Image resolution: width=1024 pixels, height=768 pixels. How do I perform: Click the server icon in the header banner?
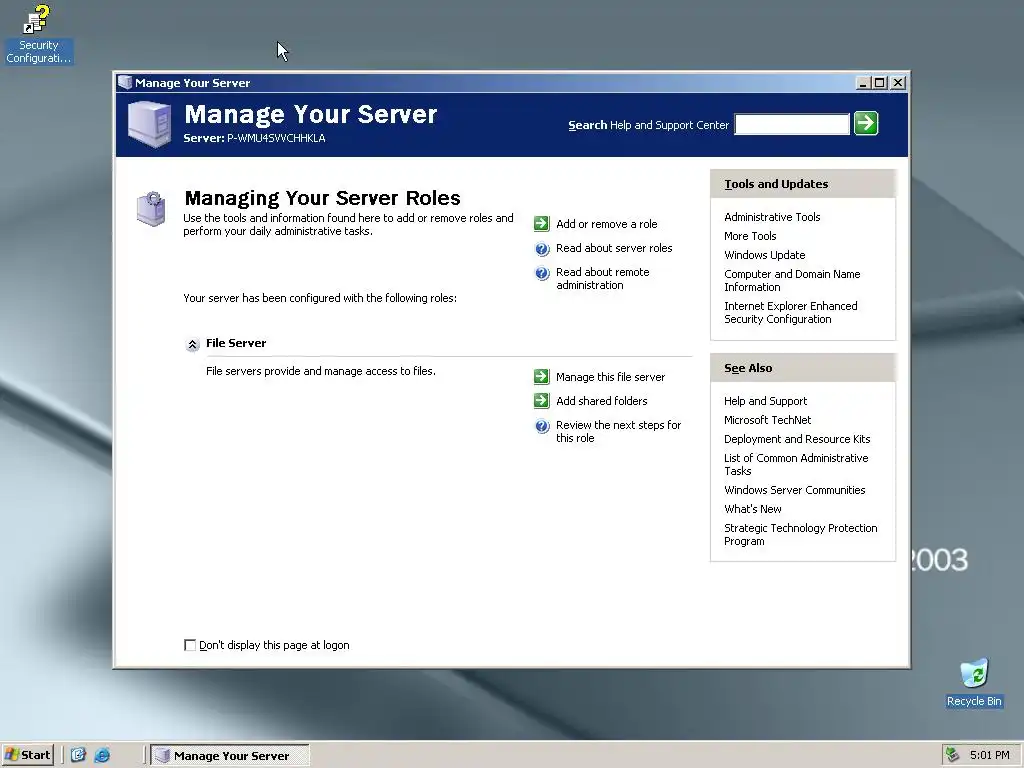coord(150,123)
